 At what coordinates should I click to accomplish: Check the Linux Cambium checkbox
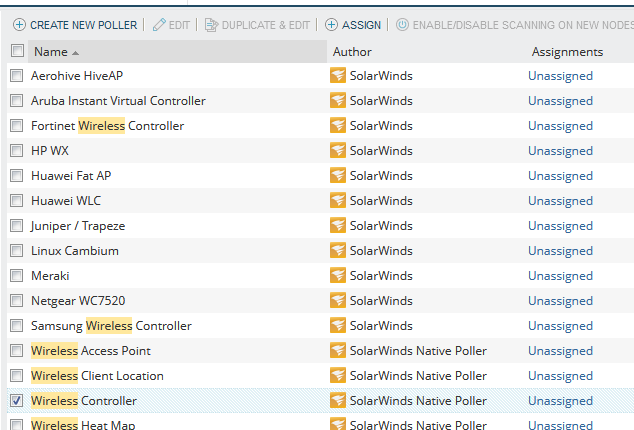coord(17,251)
